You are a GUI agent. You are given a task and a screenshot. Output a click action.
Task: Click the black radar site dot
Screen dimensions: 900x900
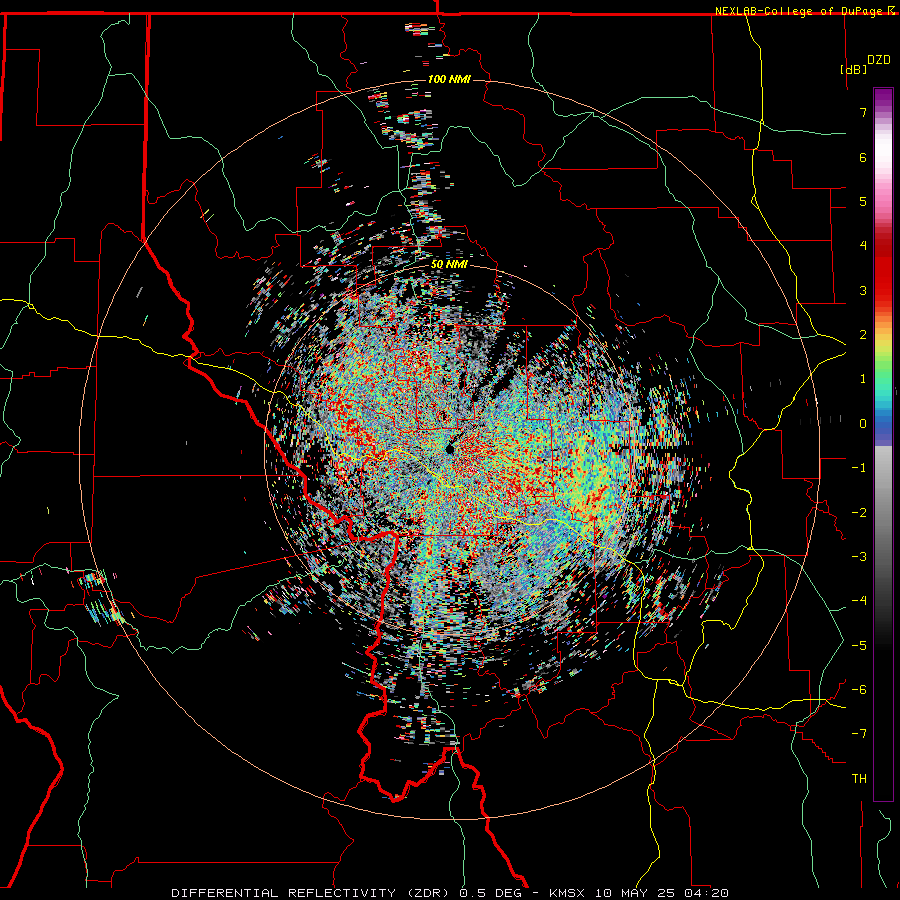point(450,449)
